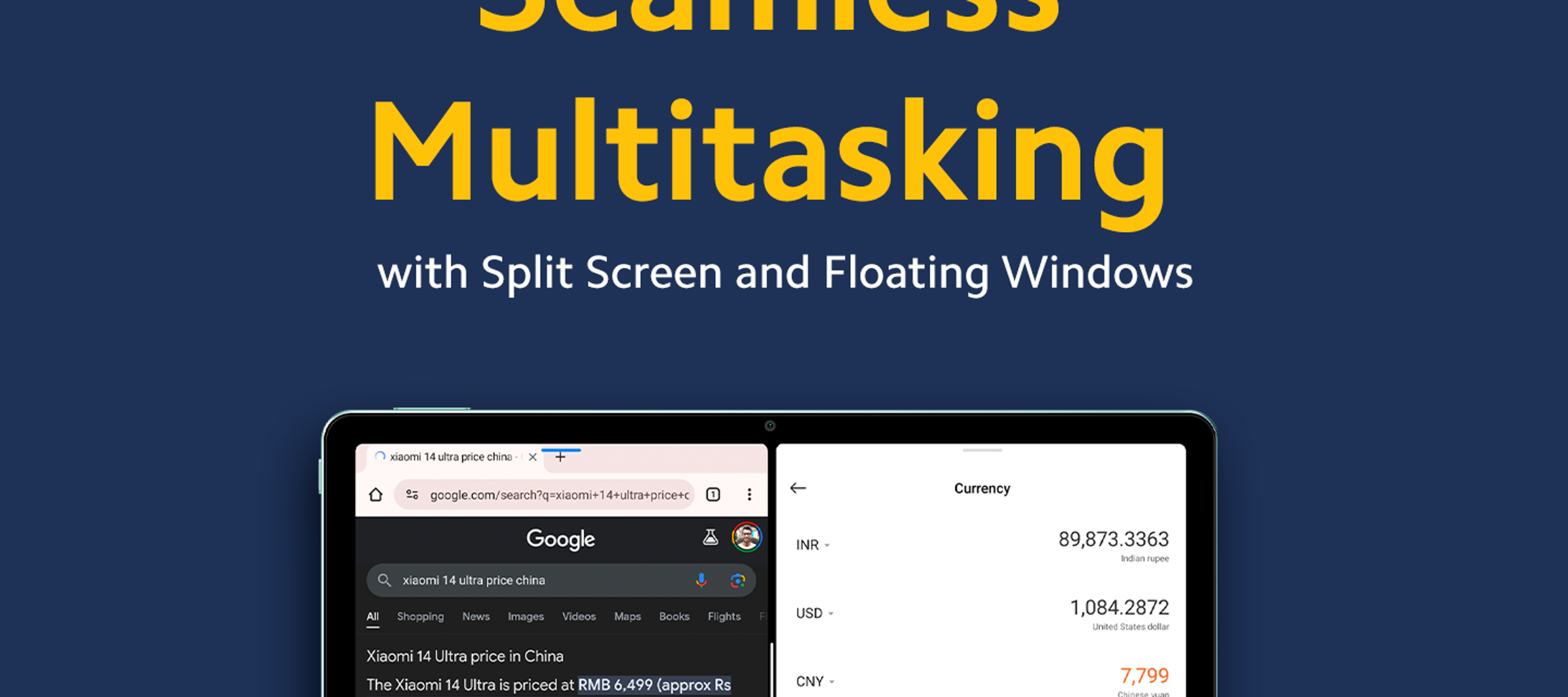Go back from the Currency screen
The height and width of the screenshot is (697, 1568).
point(798,488)
